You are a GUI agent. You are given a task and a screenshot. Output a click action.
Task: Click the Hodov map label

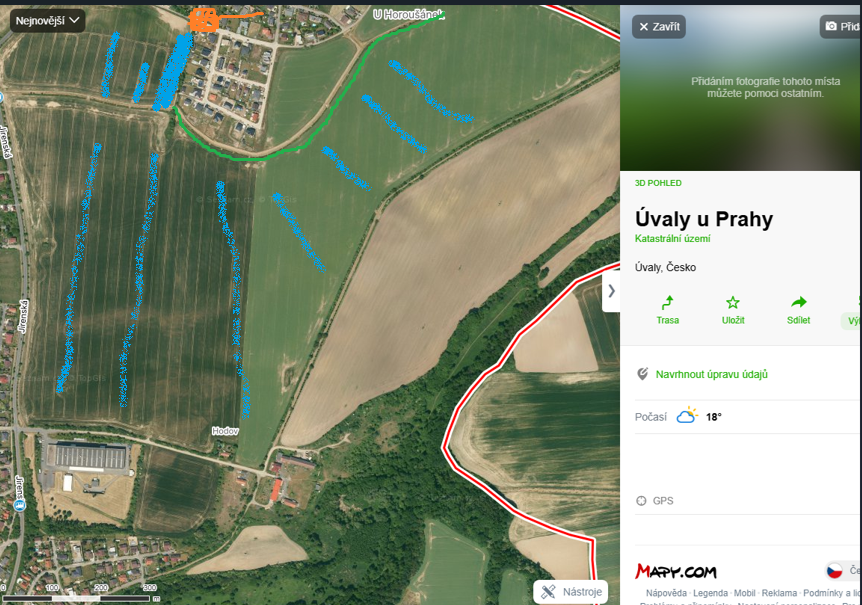[225, 431]
